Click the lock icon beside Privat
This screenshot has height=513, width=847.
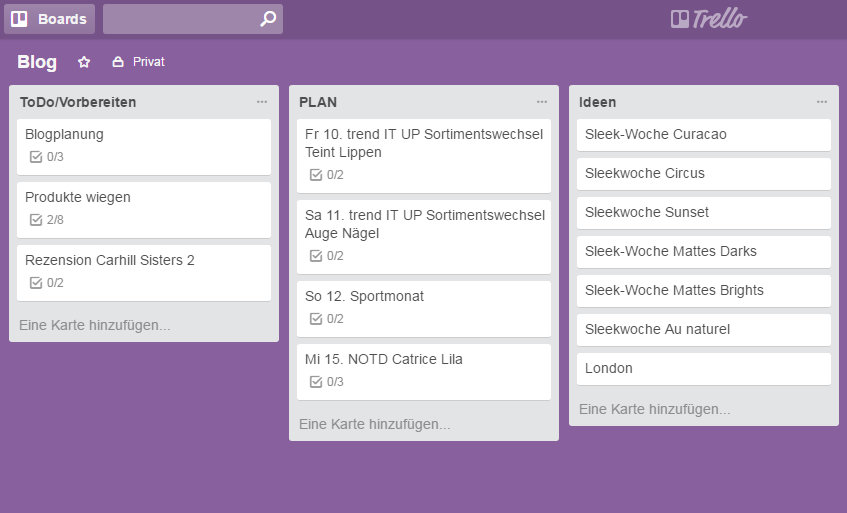click(118, 62)
